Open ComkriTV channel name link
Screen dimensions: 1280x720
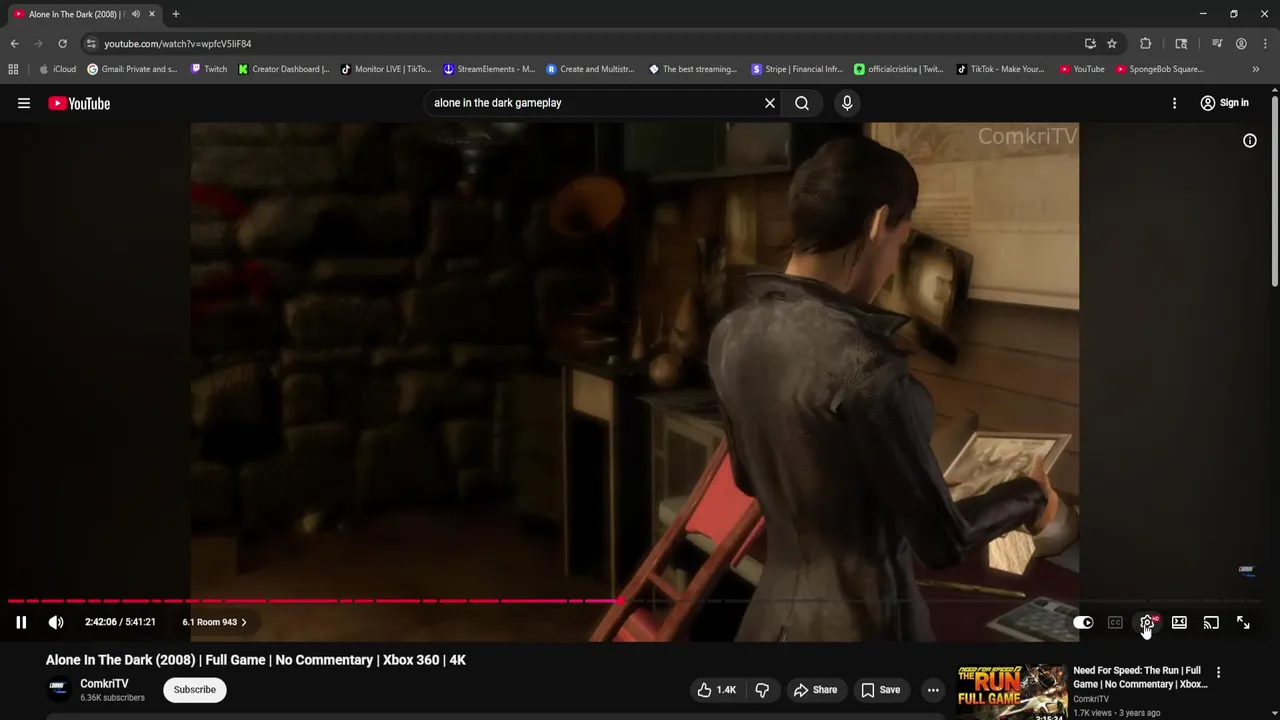[104, 684]
